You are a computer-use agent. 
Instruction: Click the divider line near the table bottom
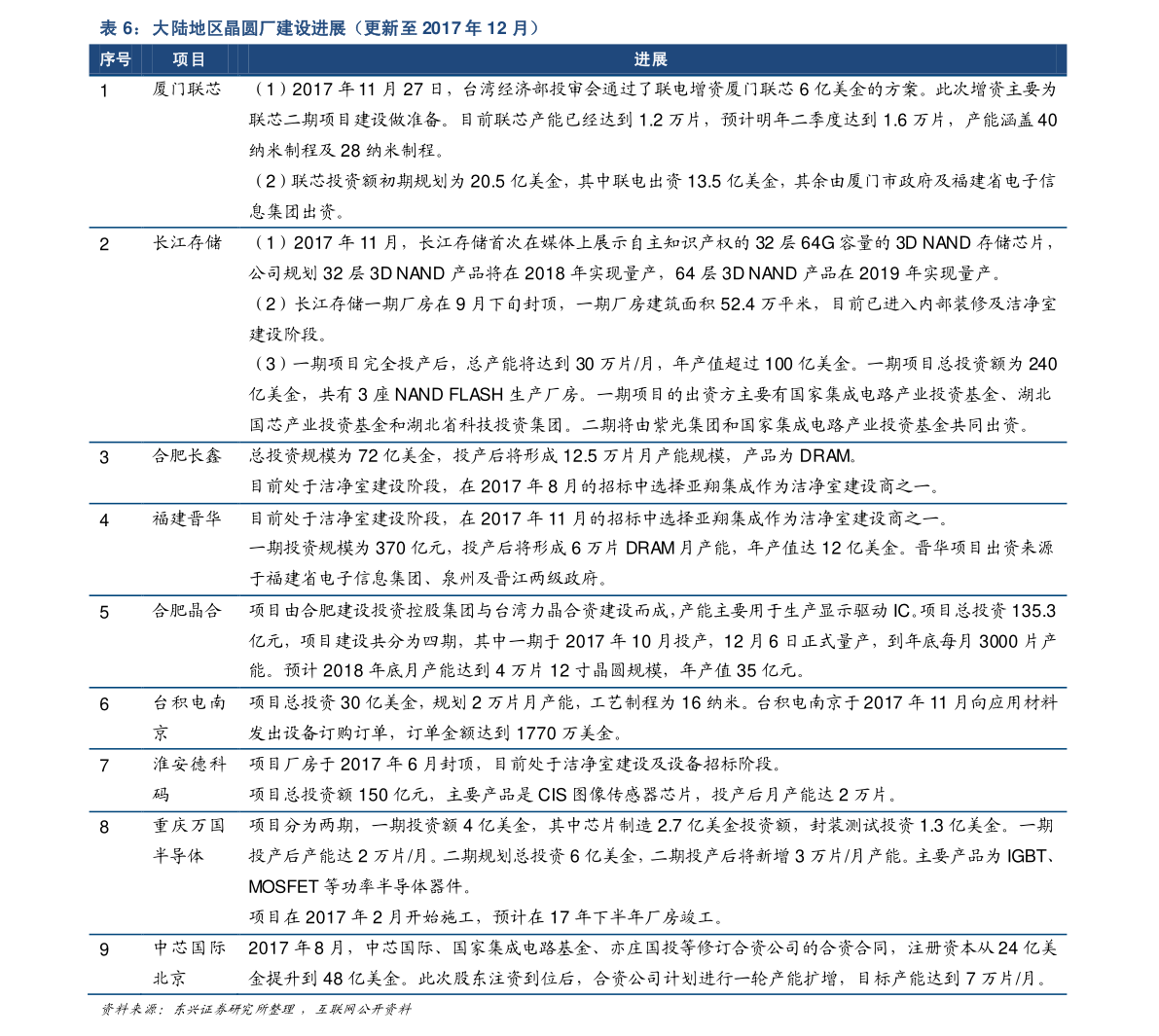pos(578,934)
